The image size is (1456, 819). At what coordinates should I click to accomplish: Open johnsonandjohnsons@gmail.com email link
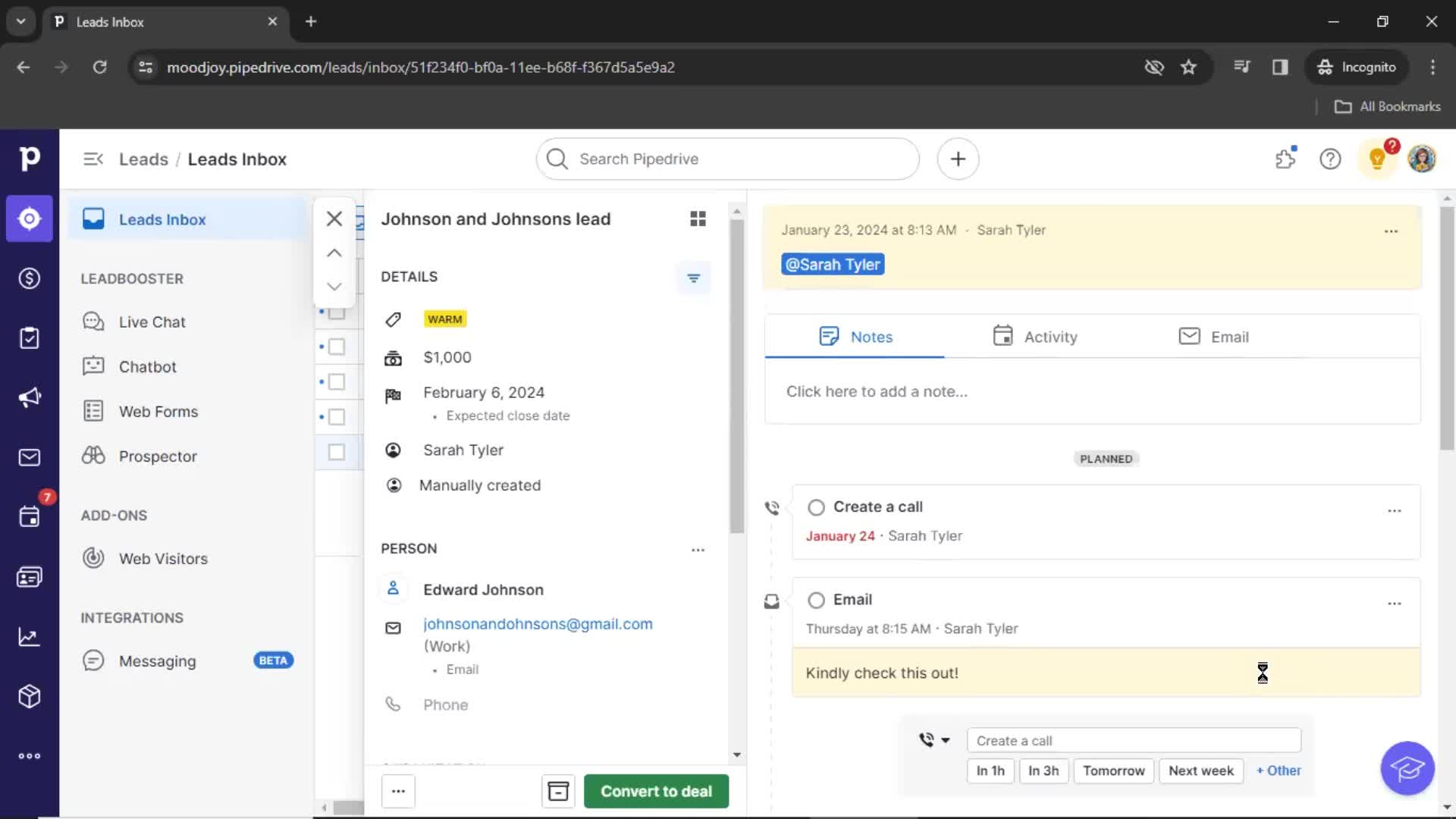tap(537, 623)
